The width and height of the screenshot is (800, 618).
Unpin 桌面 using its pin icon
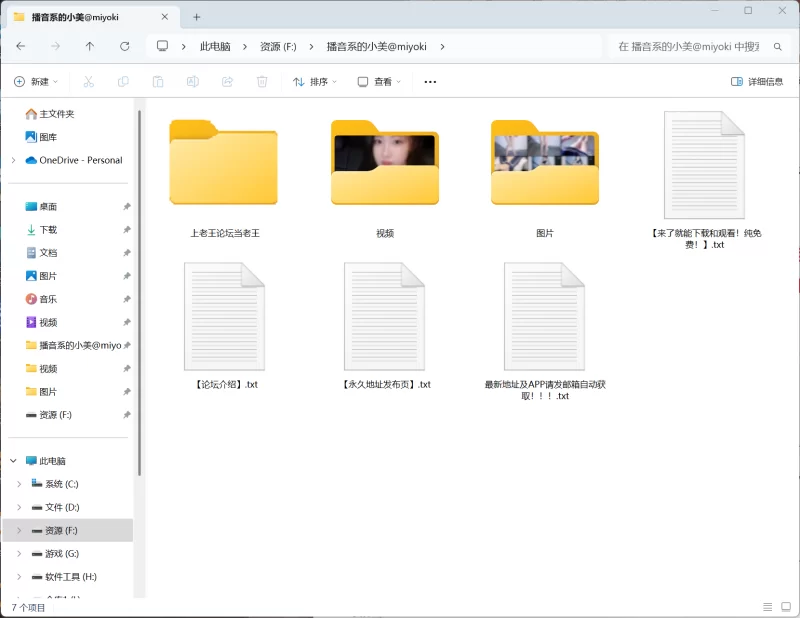tap(127, 206)
